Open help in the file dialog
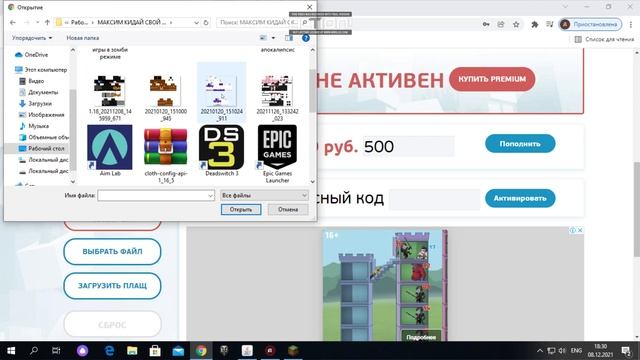The image size is (640, 360). tap(305, 38)
